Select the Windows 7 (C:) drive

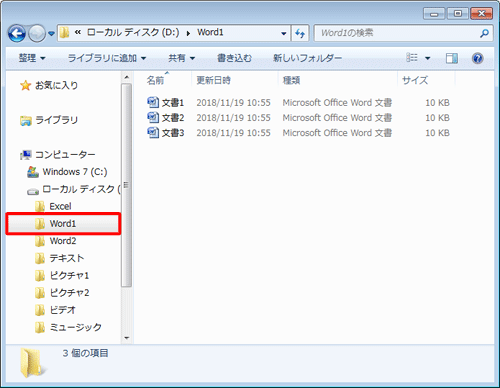click(x=75, y=172)
